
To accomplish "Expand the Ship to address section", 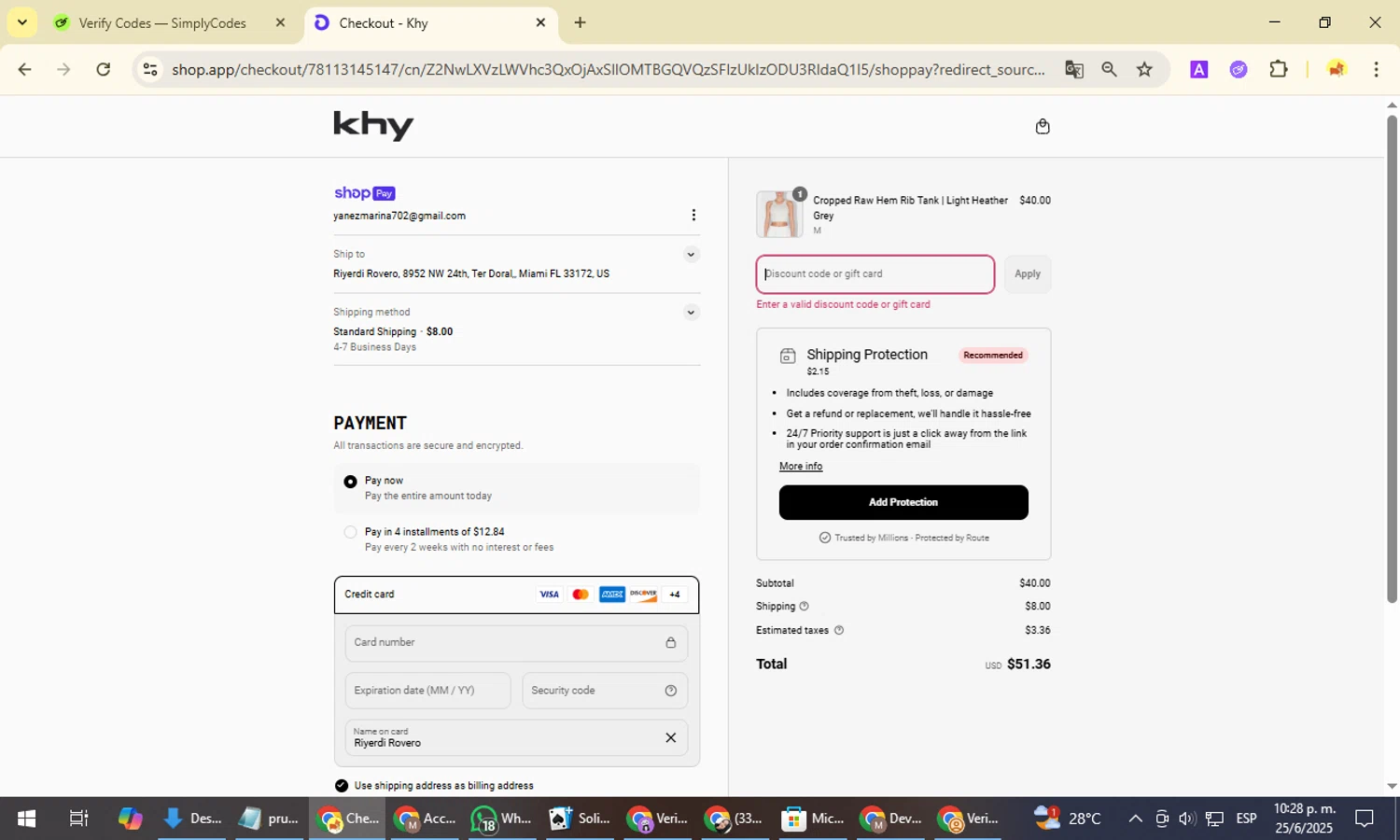I will 691,255.
